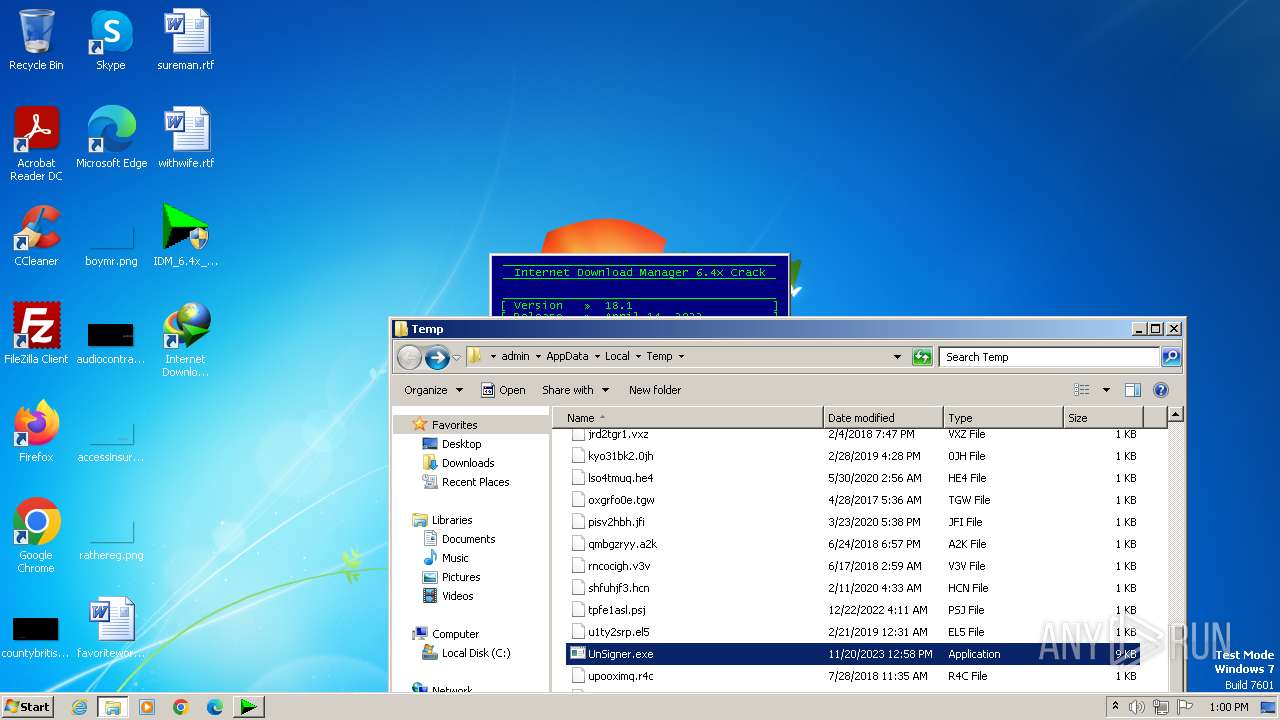
Task: Open Internet Download Manager desktop shortcut
Action: pos(186,340)
